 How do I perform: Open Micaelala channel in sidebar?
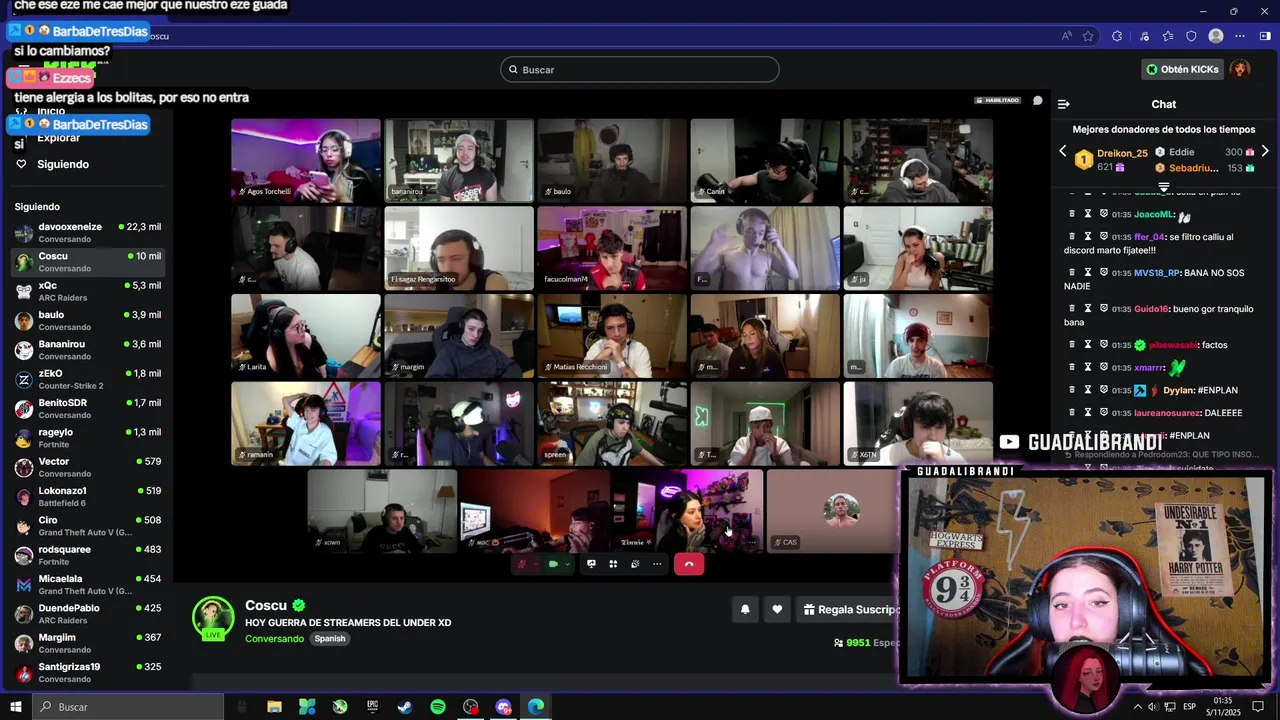tap(88, 584)
